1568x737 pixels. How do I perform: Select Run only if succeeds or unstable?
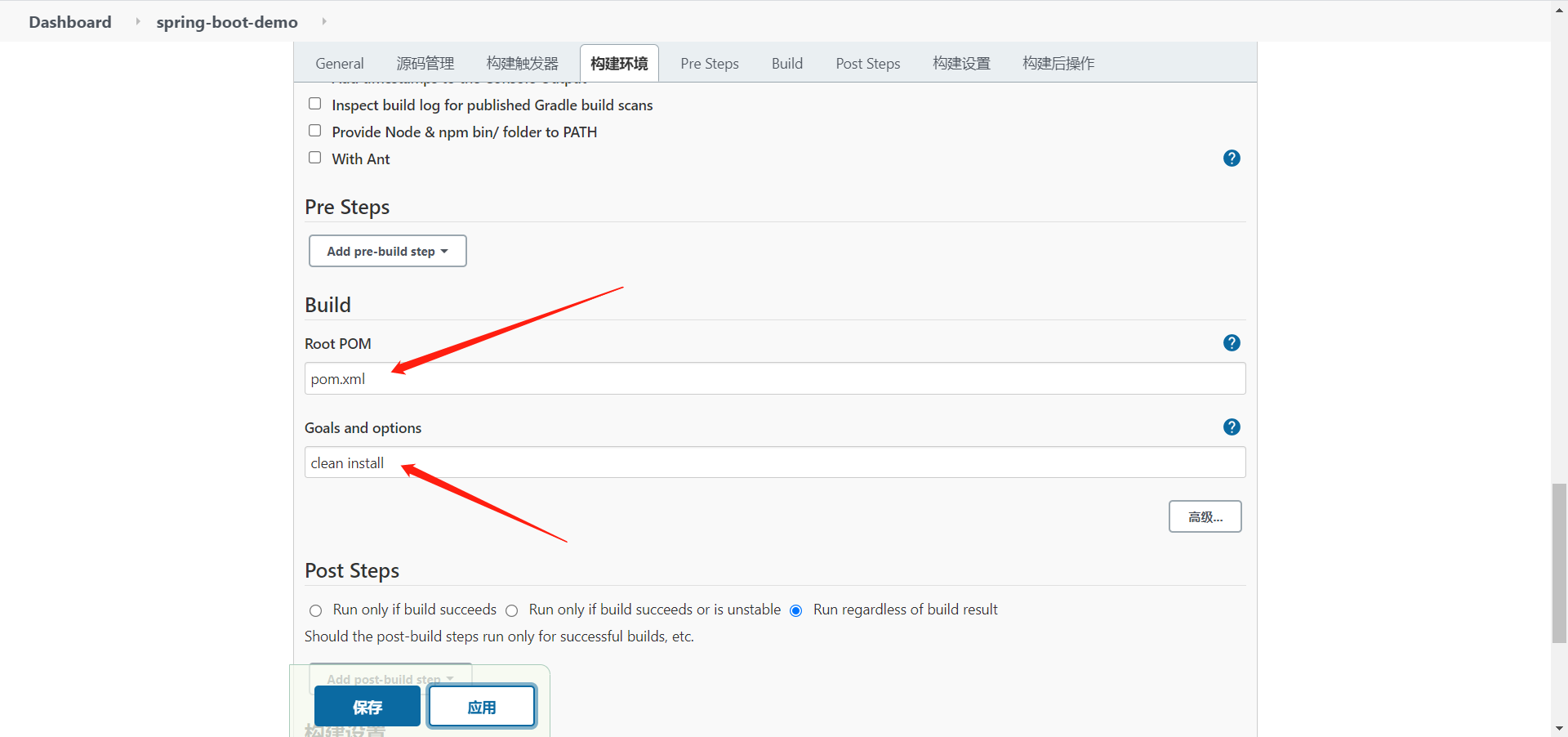[512, 610]
